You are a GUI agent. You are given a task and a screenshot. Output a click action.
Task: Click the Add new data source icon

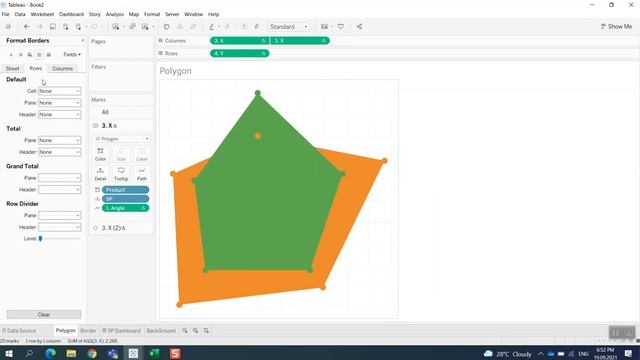click(x=65, y=27)
